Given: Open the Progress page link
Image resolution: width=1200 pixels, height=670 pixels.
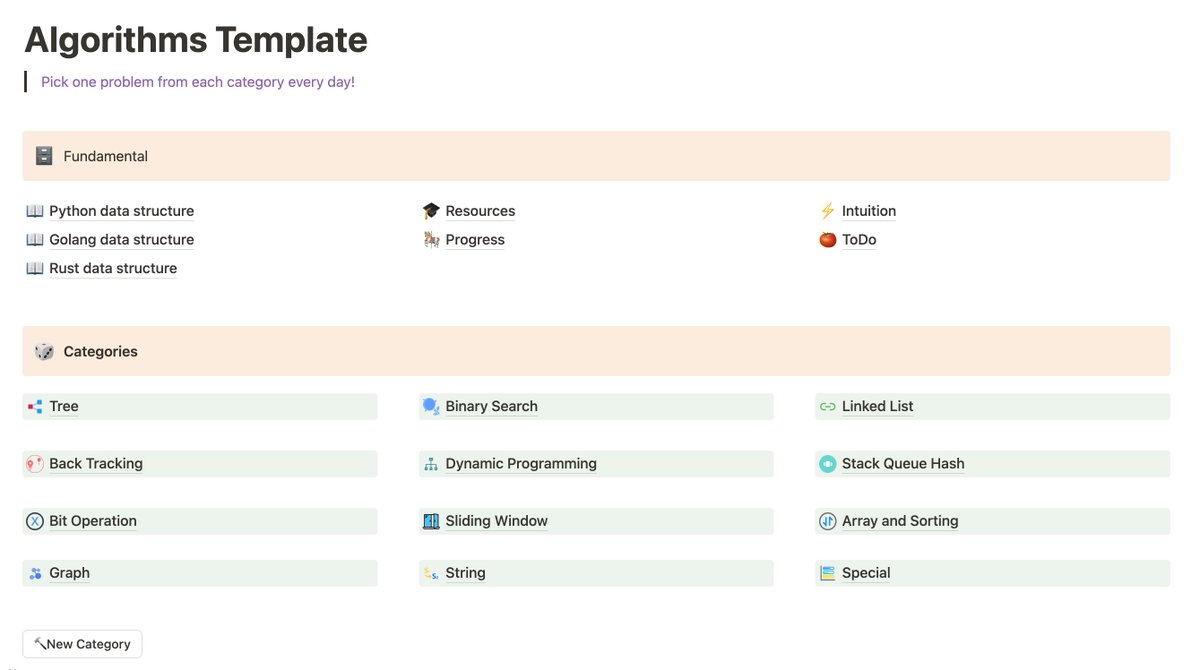Looking at the screenshot, I should (x=475, y=240).
